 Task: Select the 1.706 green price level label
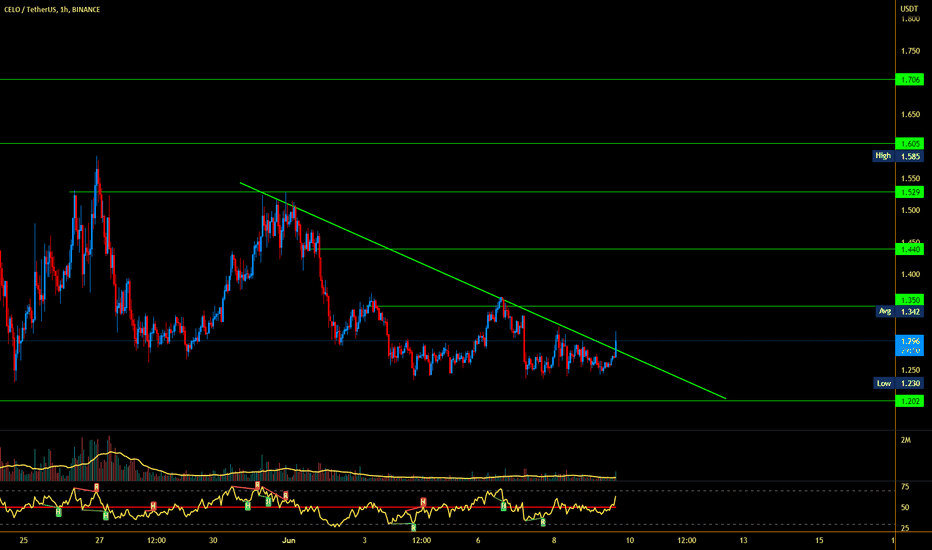909,80
